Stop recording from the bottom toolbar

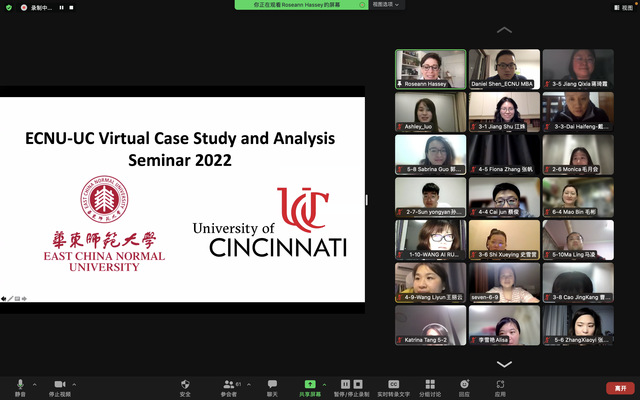pyautogui.click(x=358, y=384)
